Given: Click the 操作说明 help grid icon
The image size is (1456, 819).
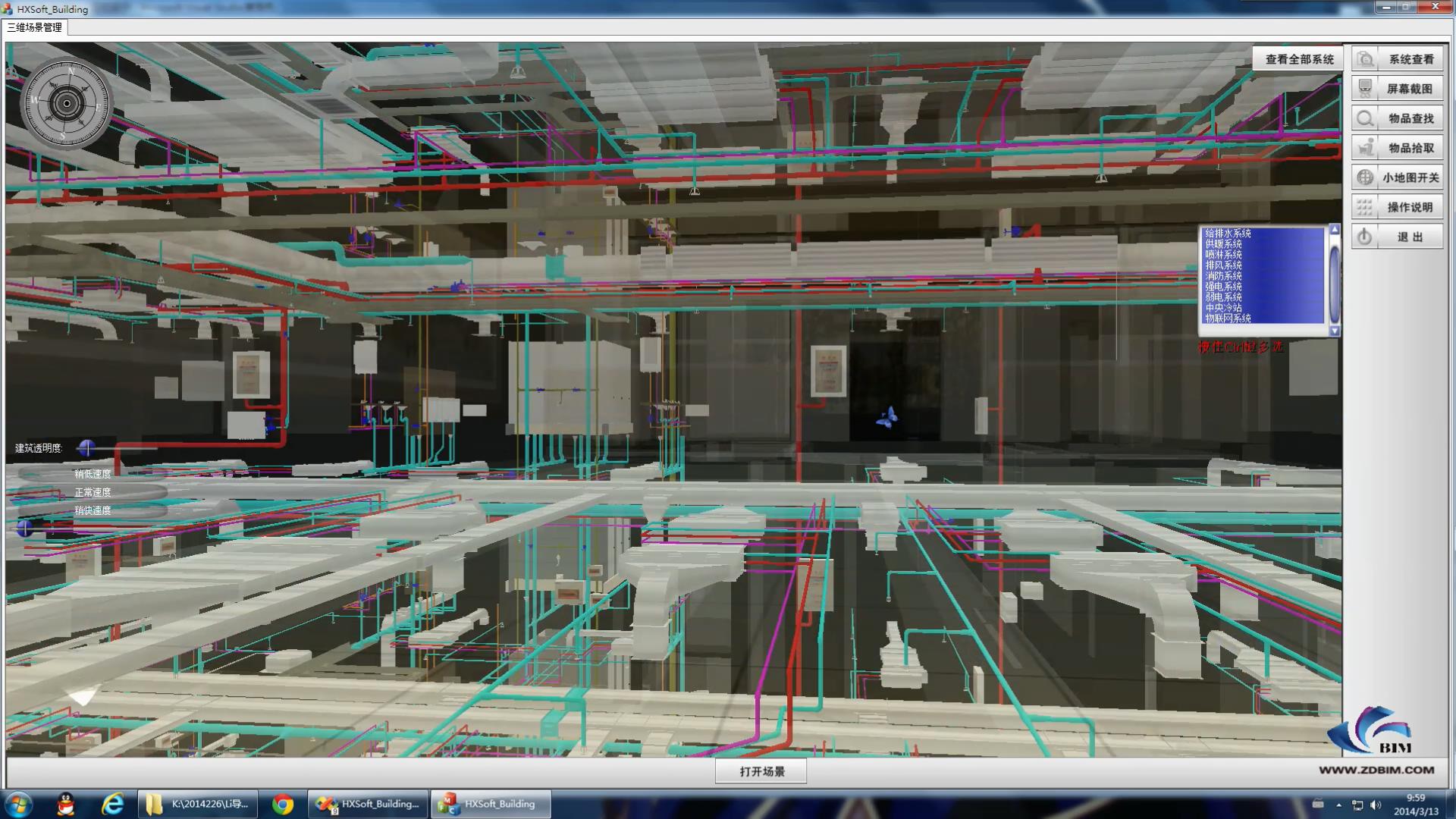Looking at the screenshot, I should [1366, 207].
